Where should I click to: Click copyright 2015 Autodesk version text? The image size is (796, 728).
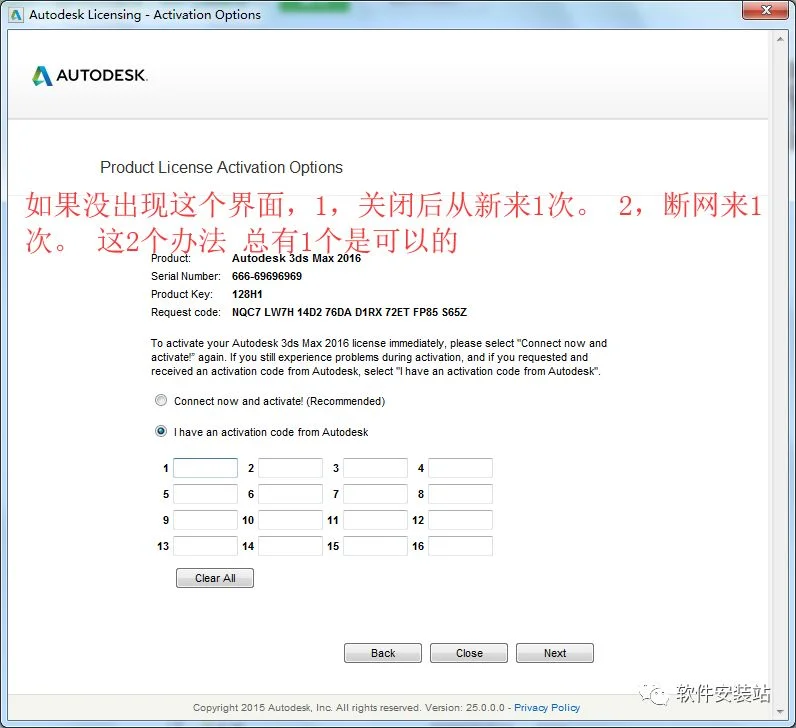coord(349,708)
